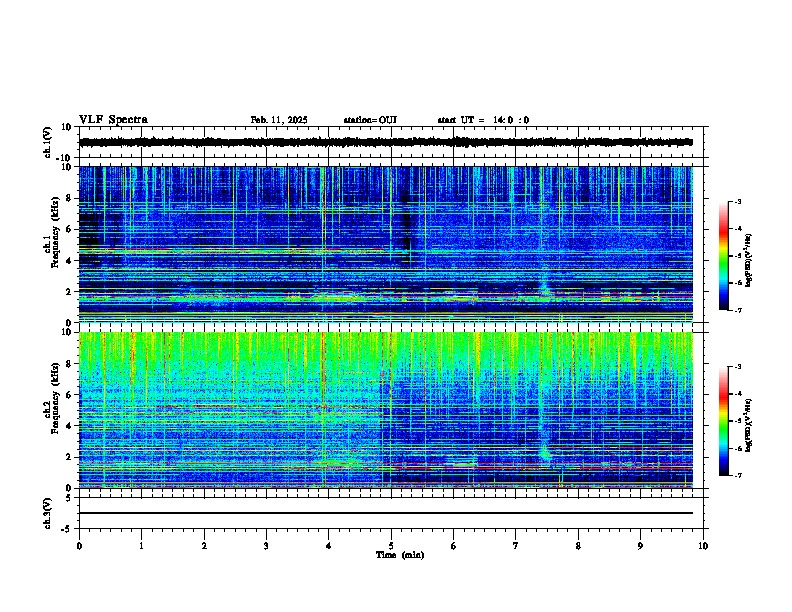Screen dimensions: 792x612
Task: Click the "start UT = 14:0 :0" text
Action: pyautogui.click(x=483, y=120)
